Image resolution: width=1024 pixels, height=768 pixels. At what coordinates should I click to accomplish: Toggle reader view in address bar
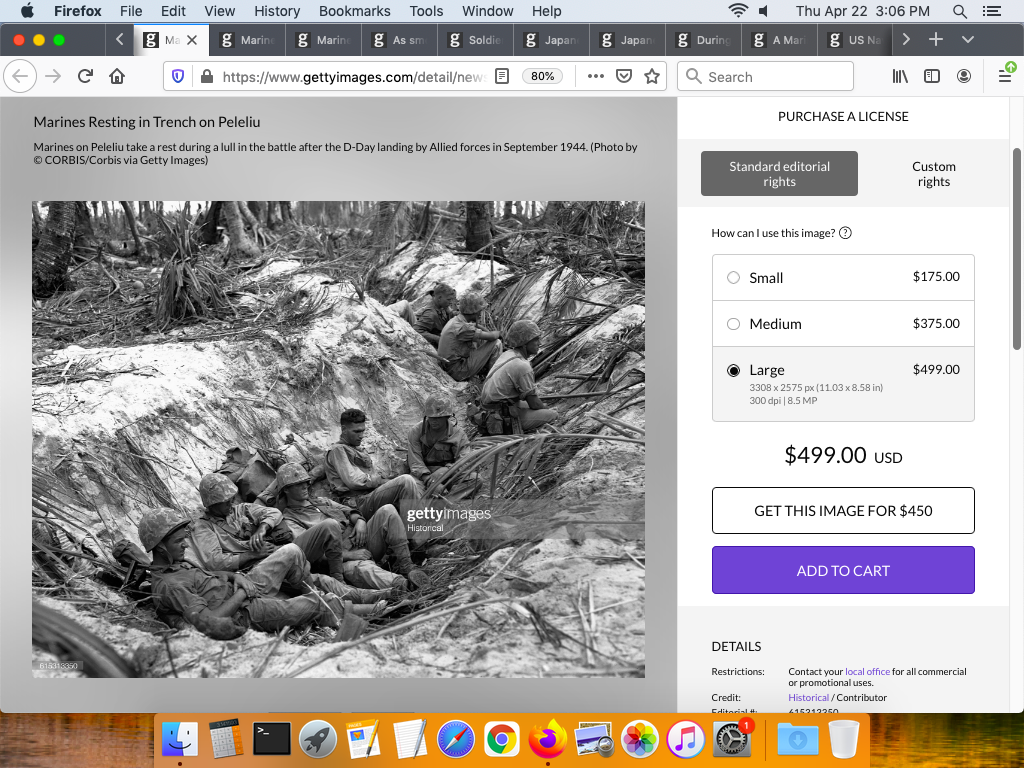[x=502, y=76]
